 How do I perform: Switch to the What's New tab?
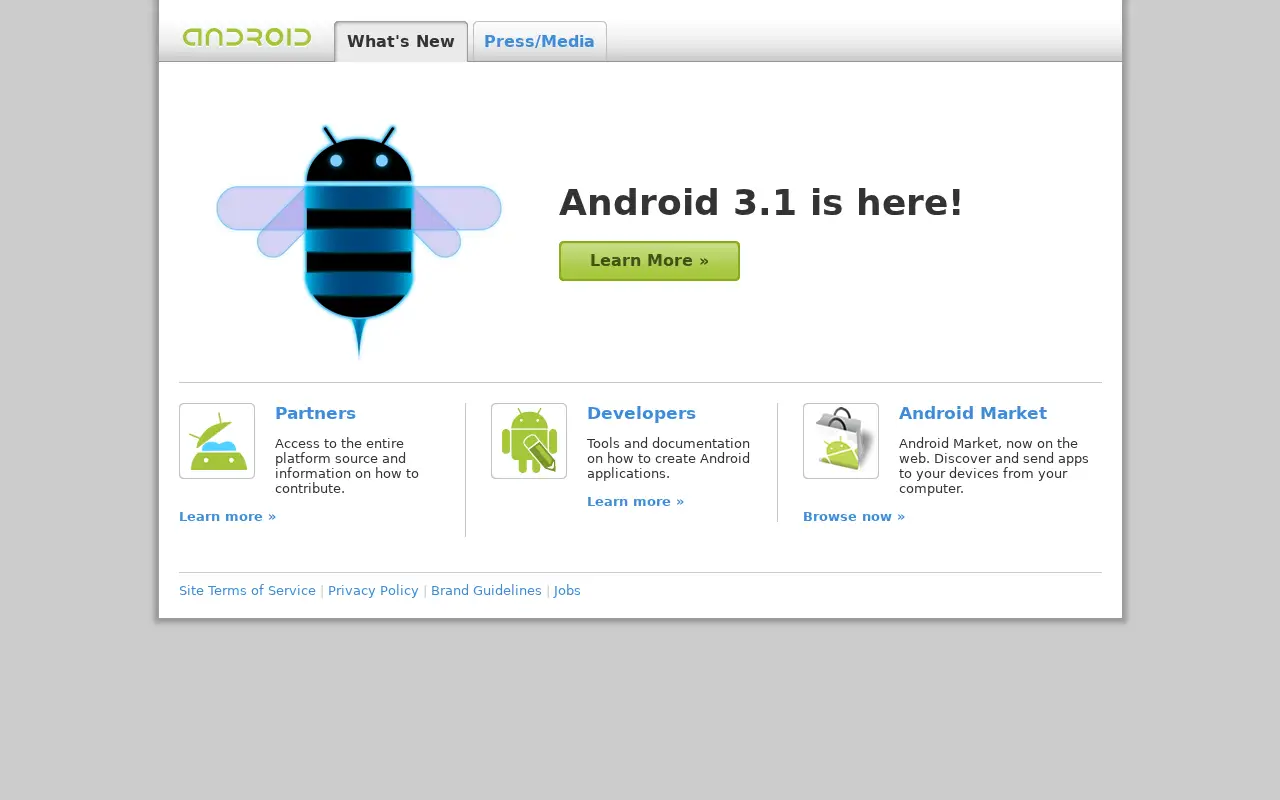pos(401,41)
